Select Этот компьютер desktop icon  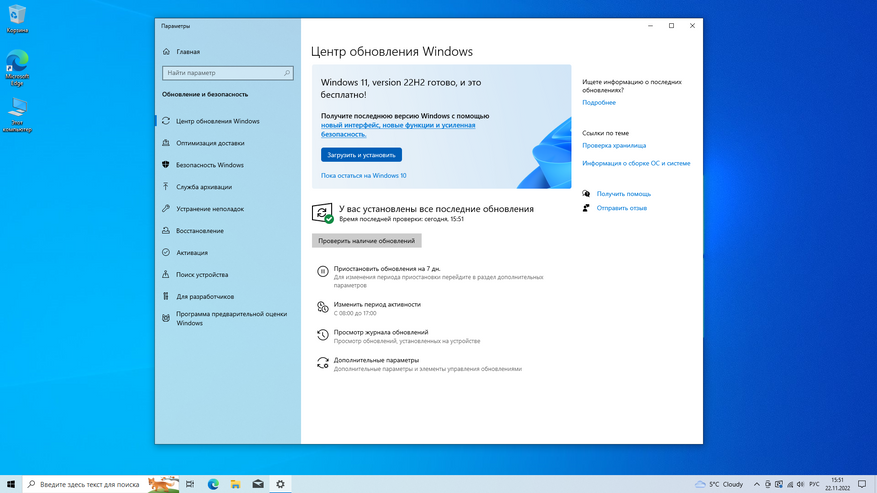[17, 115]
